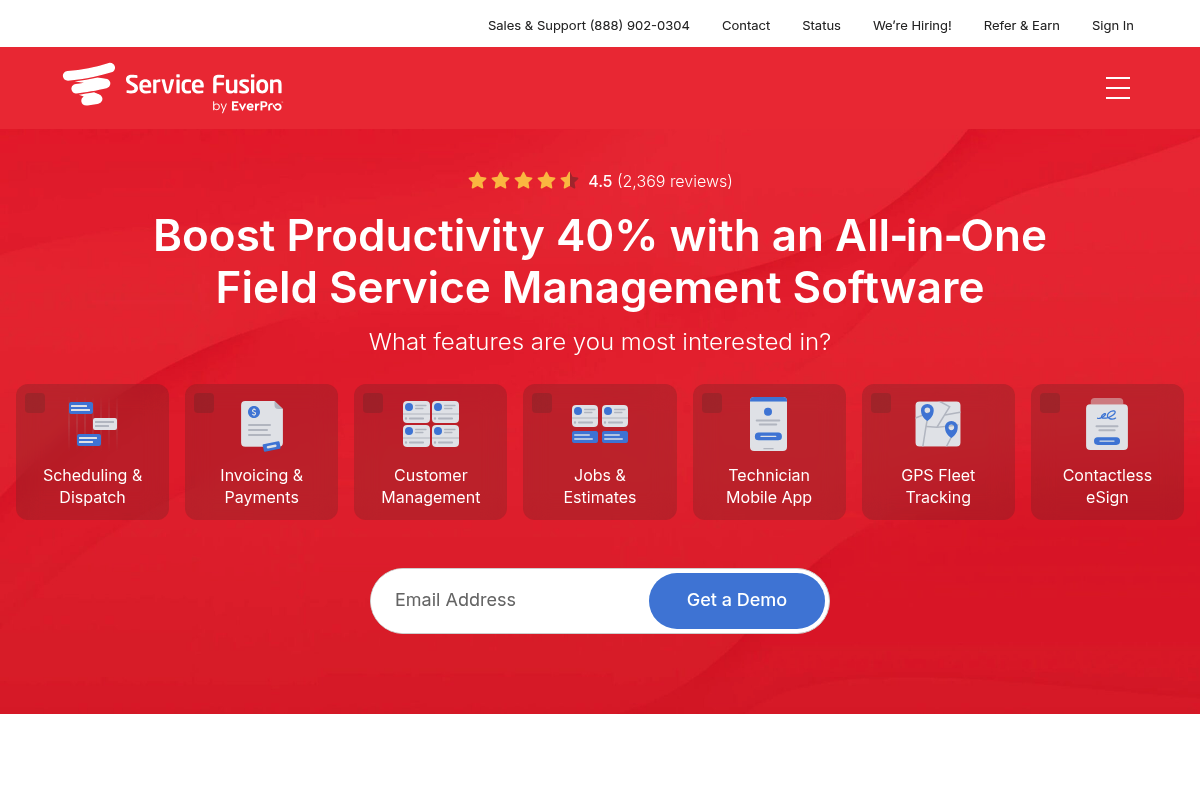Sign in to Service Fusion

(x=1112, y=25)
